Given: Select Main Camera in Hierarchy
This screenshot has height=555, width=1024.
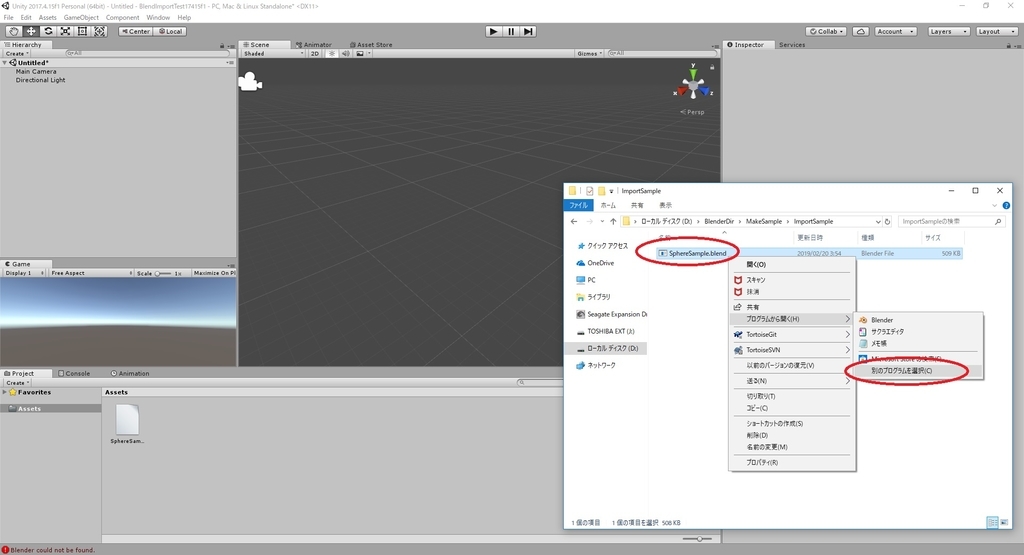Looking at the screenshot, I should coord(36,72).
